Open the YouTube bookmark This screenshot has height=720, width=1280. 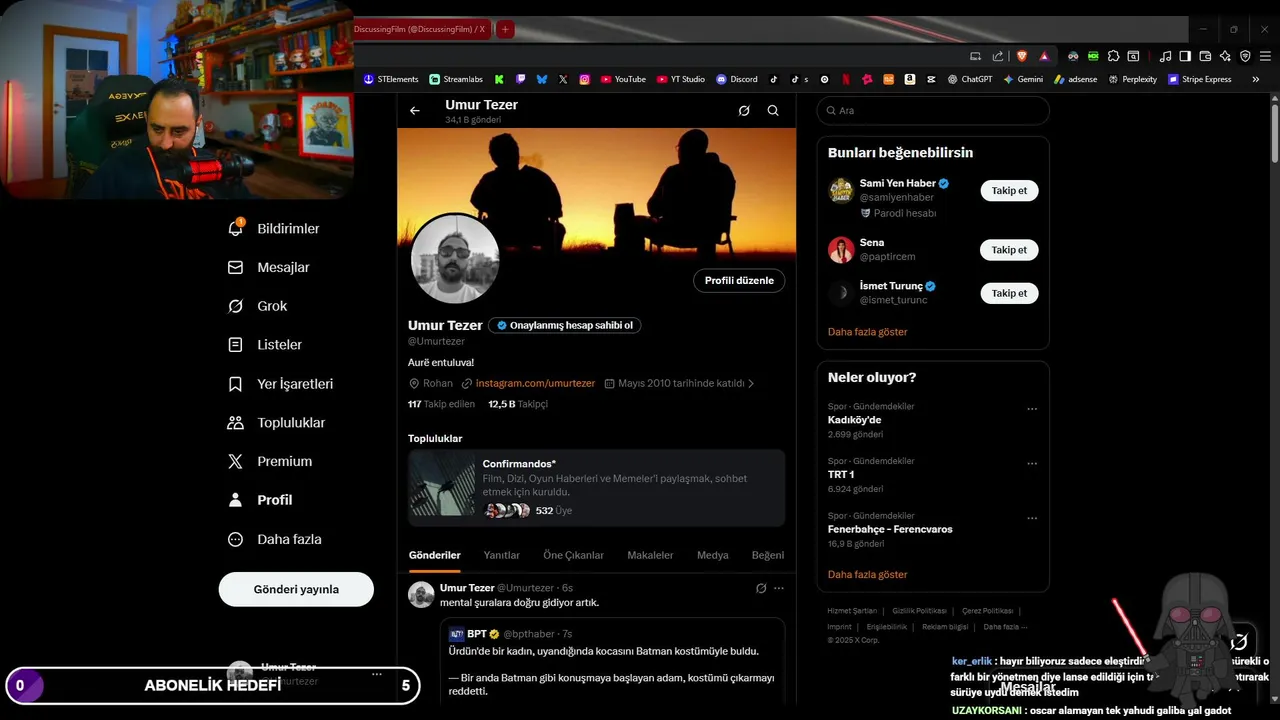point(623,79)
